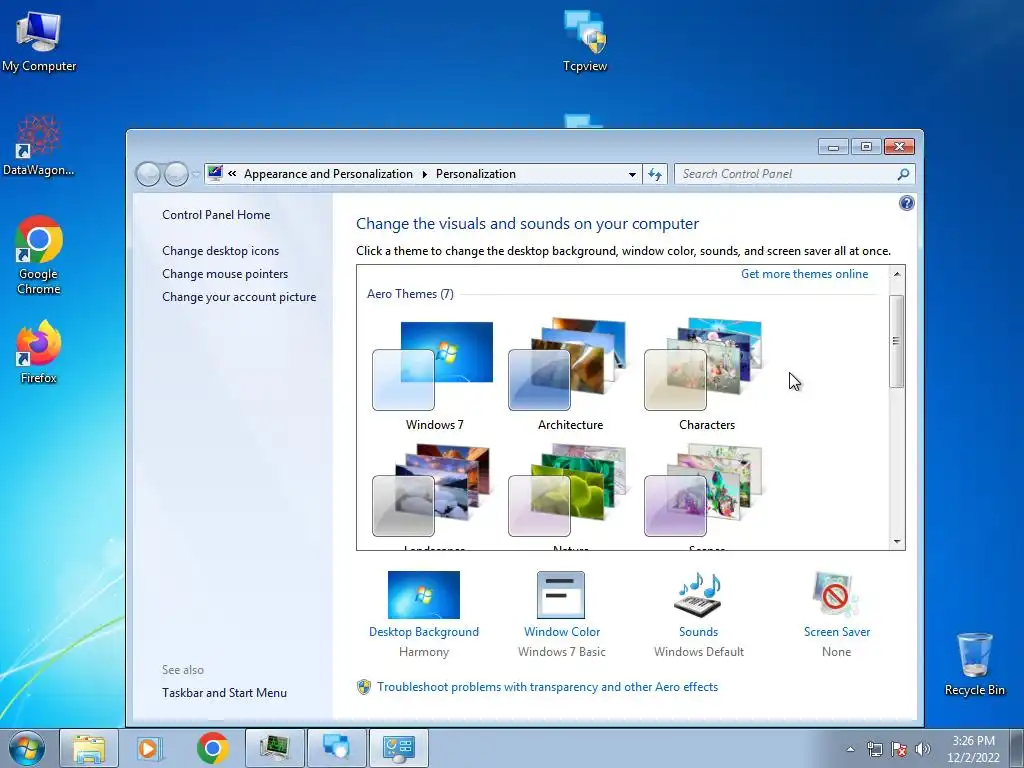The height and width of the screenshot is (768, 1024).
Task: Select the Characters theme
Action: click(x=705, y=376)
